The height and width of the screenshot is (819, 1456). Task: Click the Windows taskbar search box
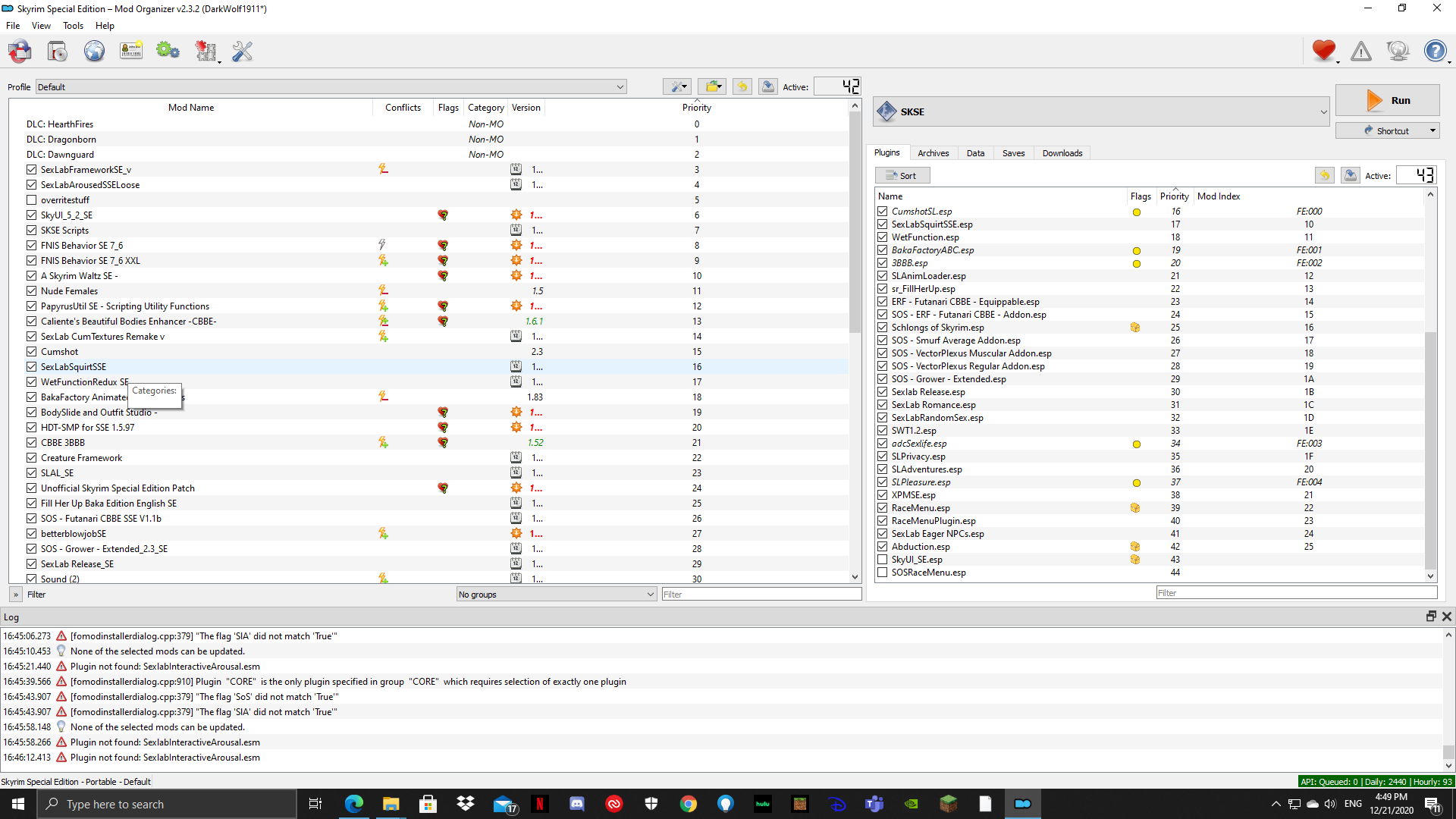(x=167, y=804)
